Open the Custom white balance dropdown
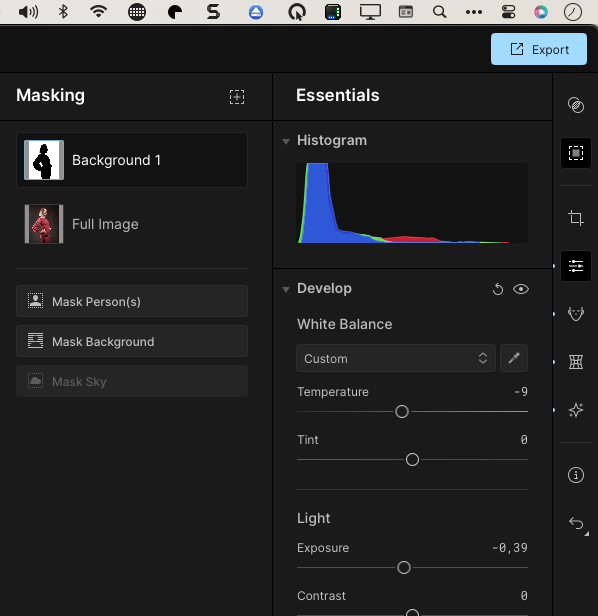The image size is (598, 616). click(x=396, y=358)
